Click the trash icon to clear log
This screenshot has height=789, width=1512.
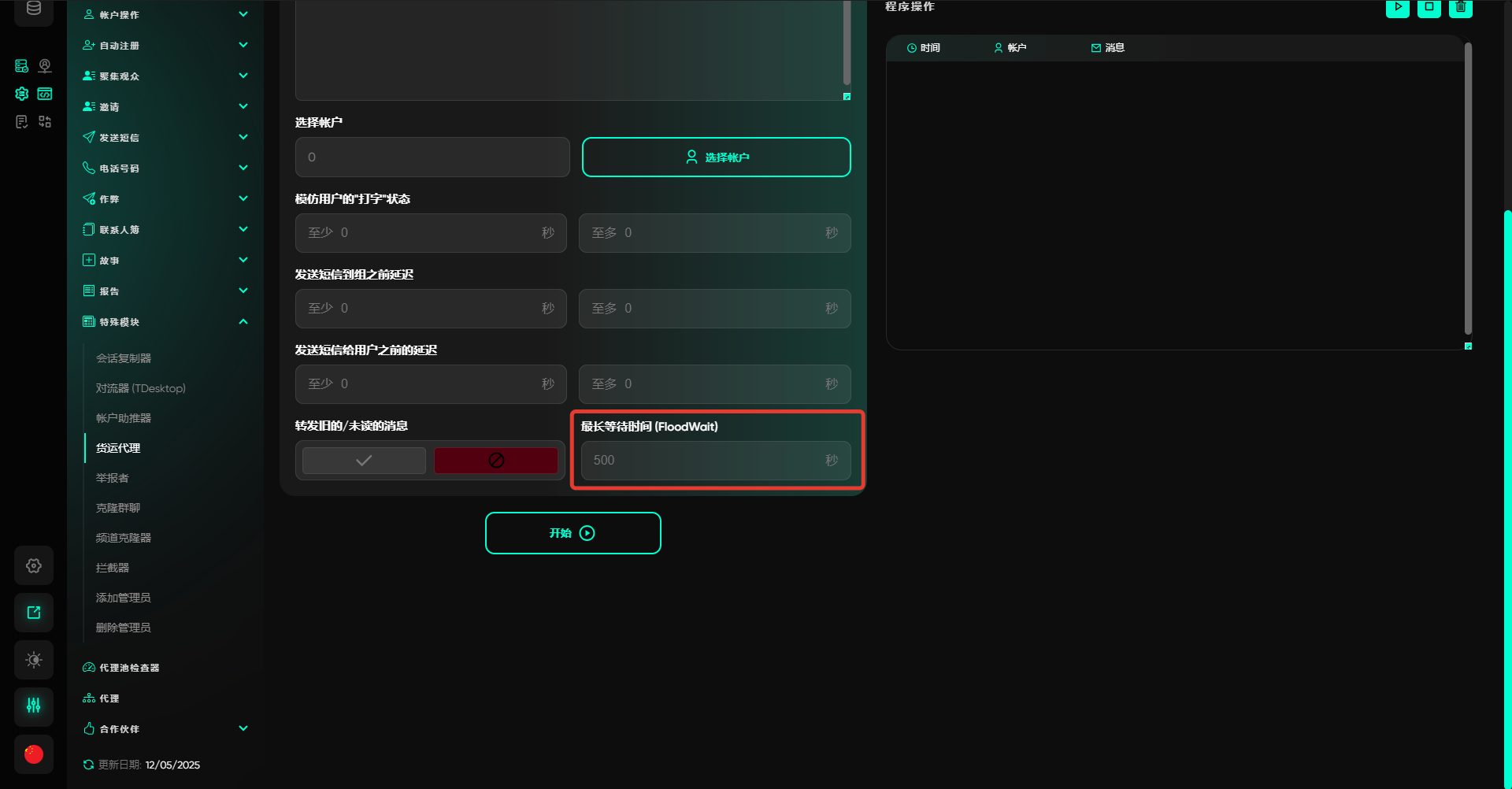pos(1460,7)
